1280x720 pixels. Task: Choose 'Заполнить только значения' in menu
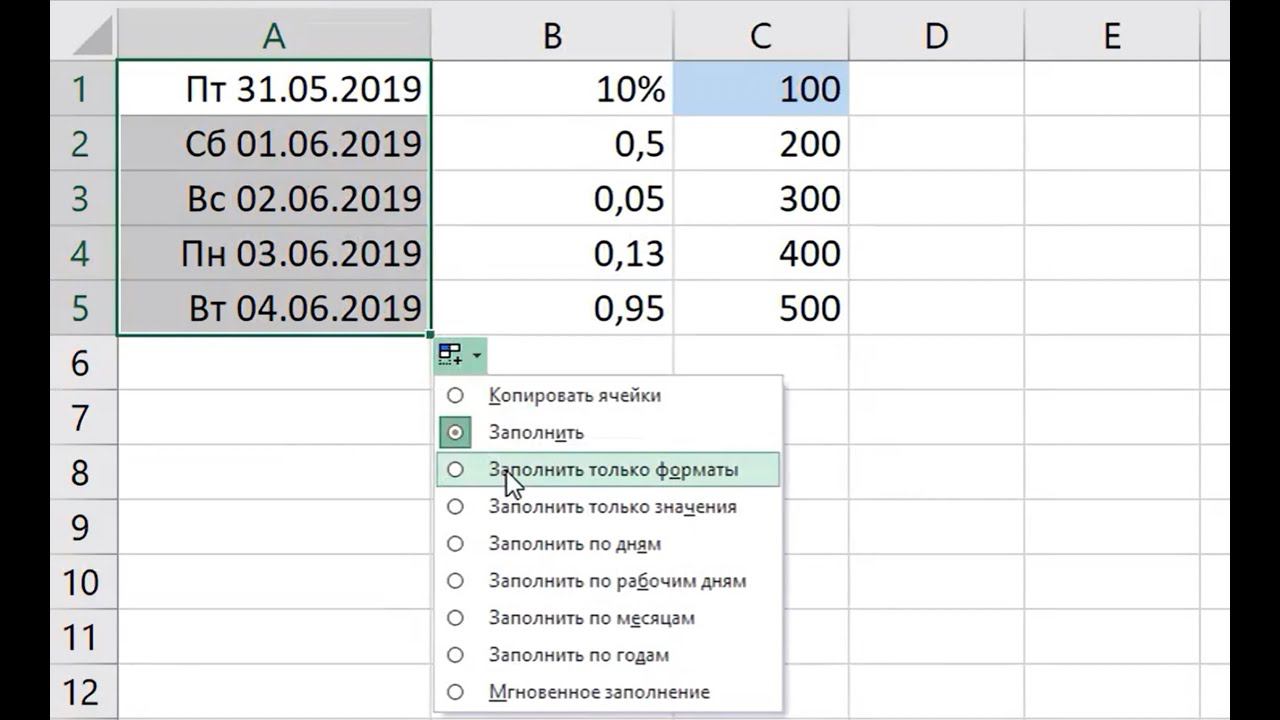(x=612, y=507)
